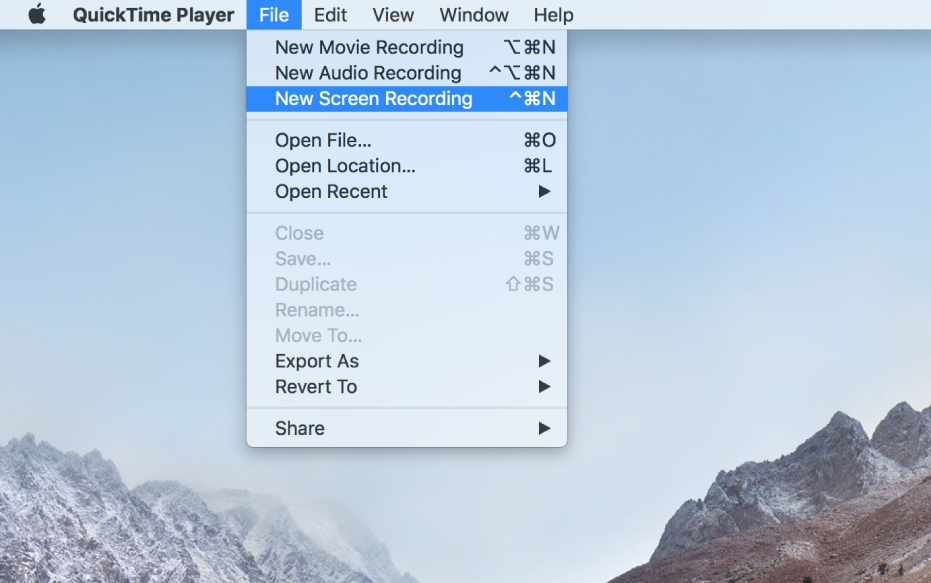Select Export As menu entry
931x583 pixels.
pyautogui.click(x=317, y=361)
